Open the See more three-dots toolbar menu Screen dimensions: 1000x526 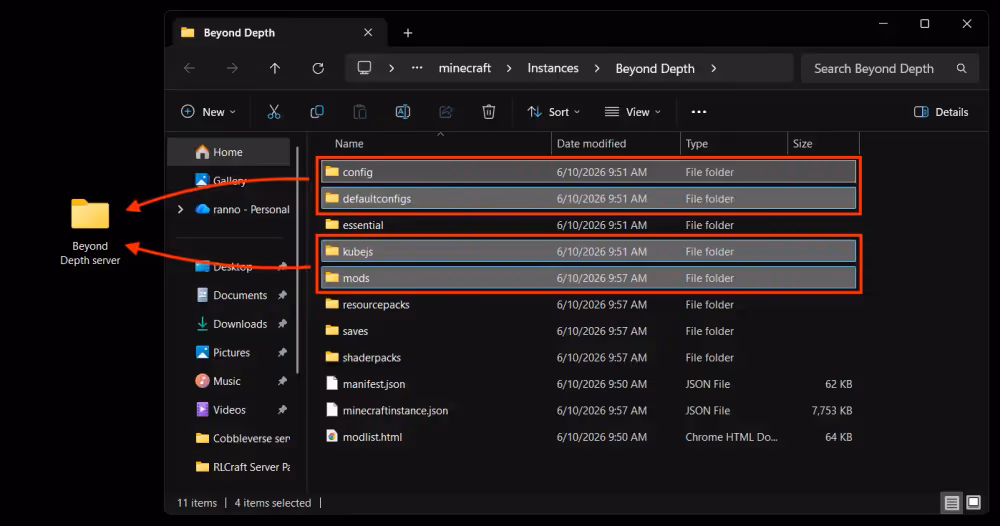tap(699, 112)
